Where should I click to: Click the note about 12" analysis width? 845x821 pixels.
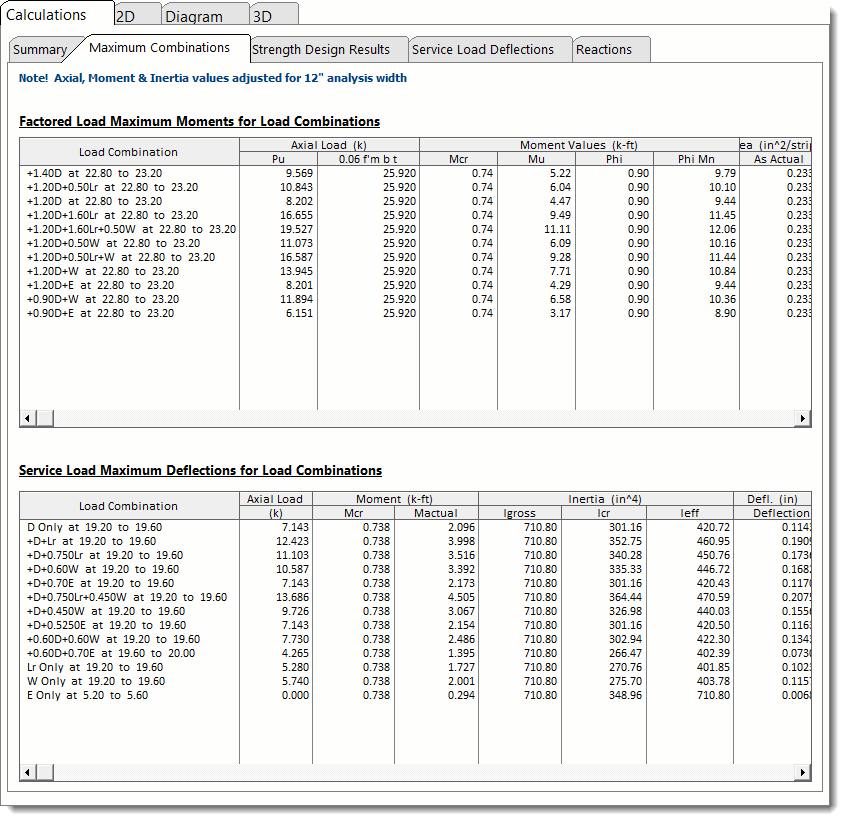point(212,78)
